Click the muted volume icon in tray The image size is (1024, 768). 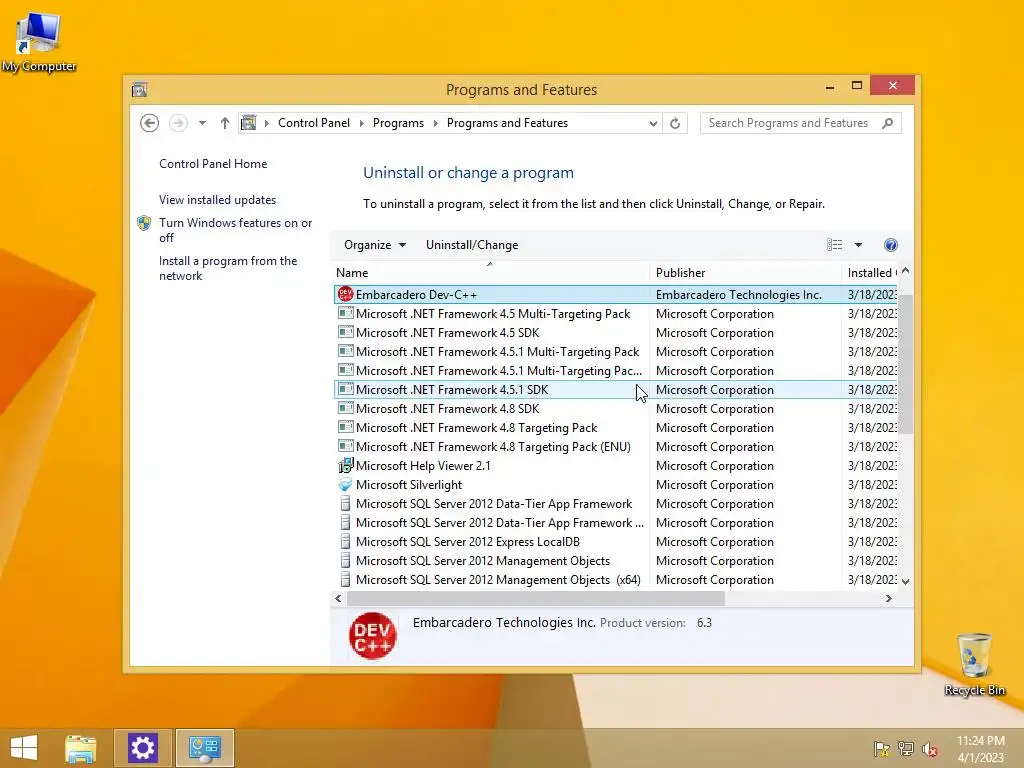pyautogui.click(x=930, y=749)
